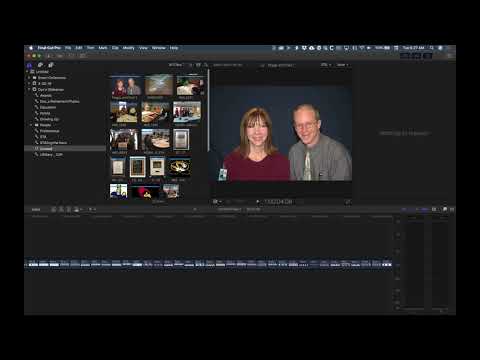Viewport: 480px width, 360px height.
Task: Click the Overwrite clip icon
Action: point(76,209)
